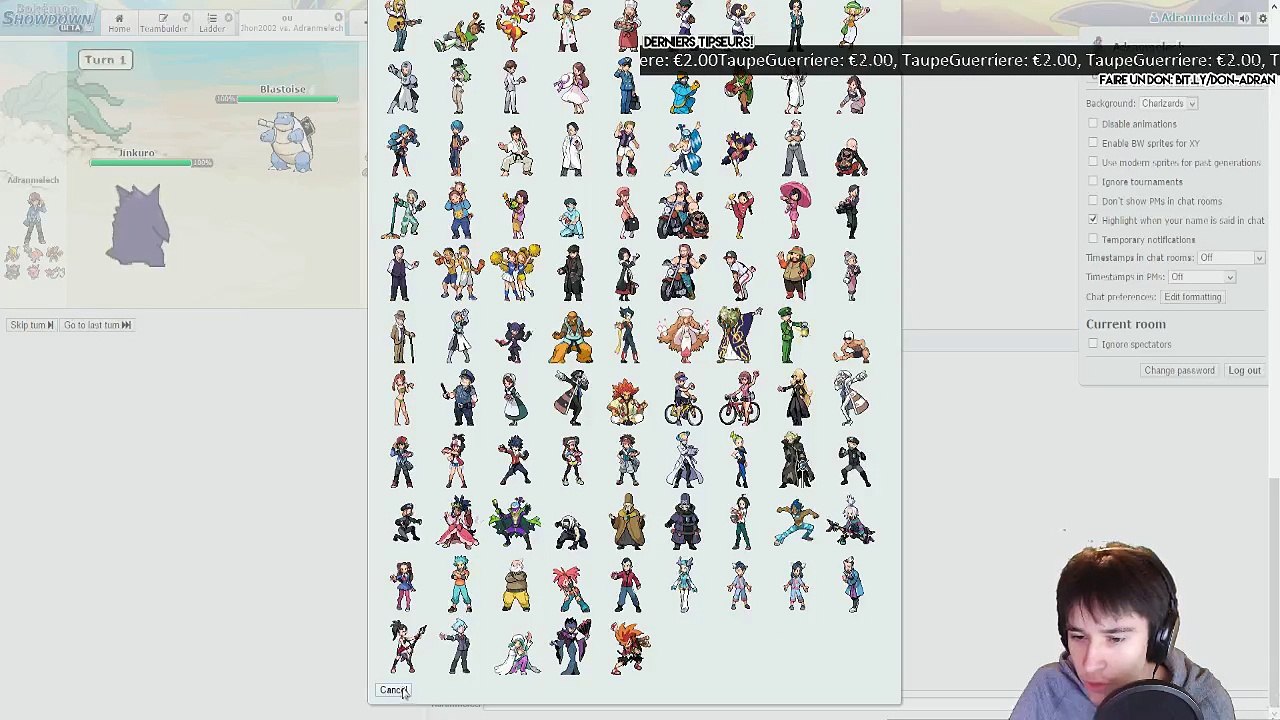Select the sage avatar in brown robe

coord(628,522)
